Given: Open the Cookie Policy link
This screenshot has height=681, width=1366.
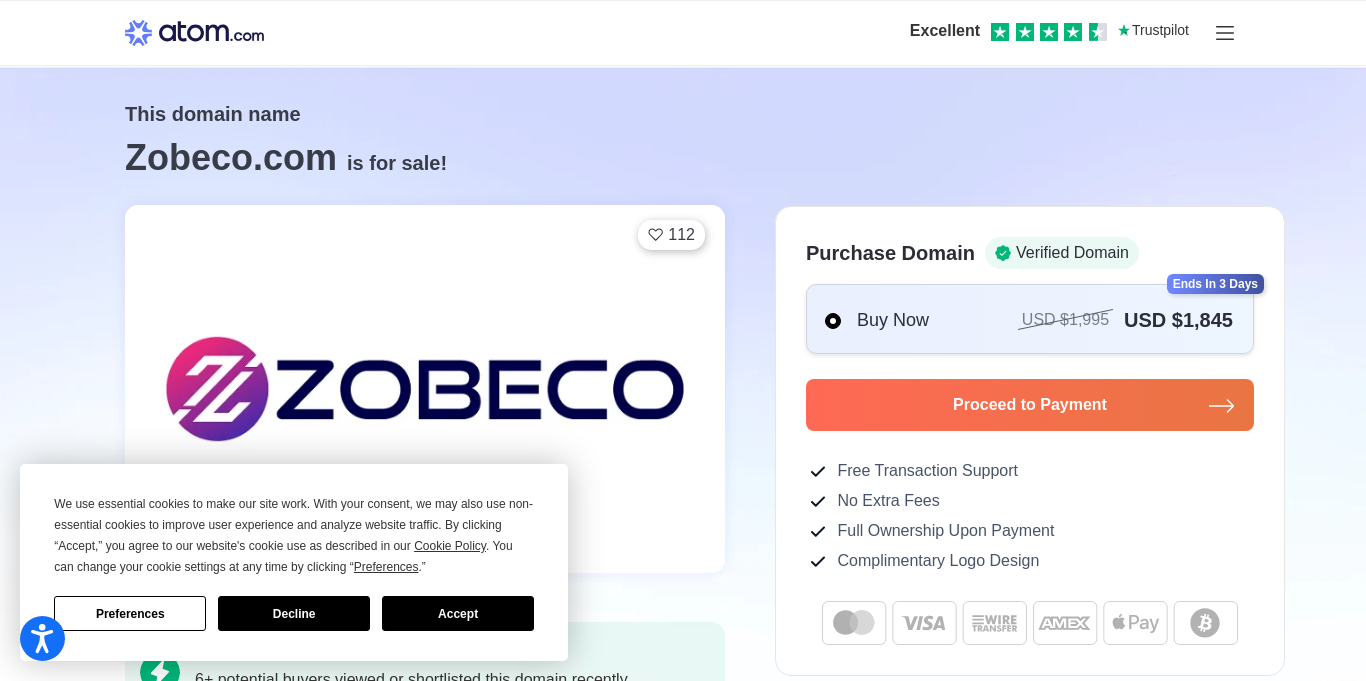Looking at the screenshot, I should (449, 546).
